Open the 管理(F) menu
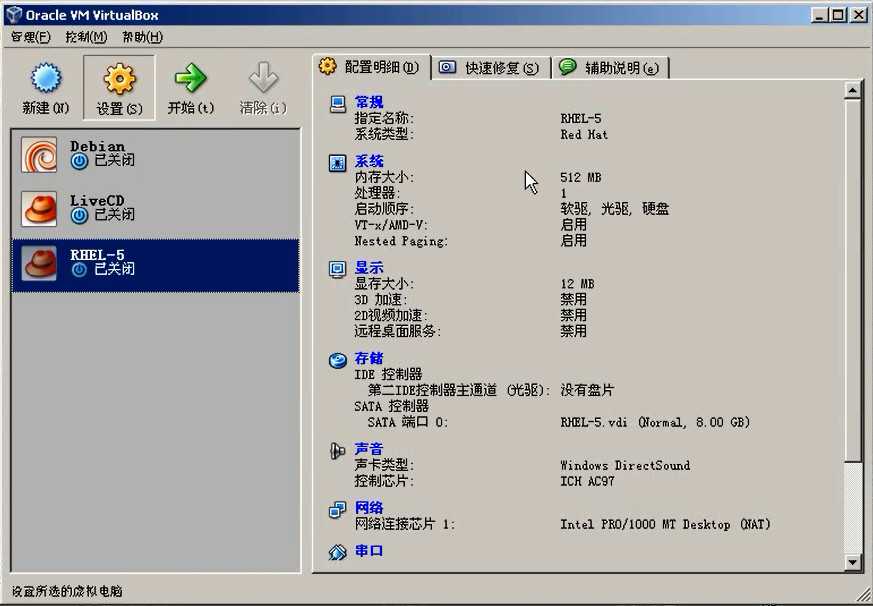 [x=31, y=37]
